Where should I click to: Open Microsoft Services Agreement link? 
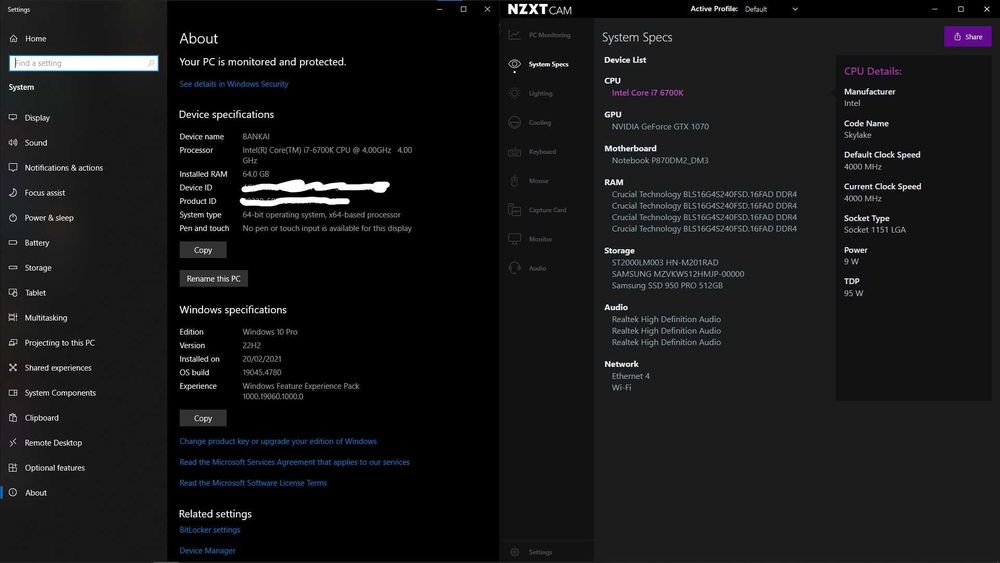tap(295, 462)
